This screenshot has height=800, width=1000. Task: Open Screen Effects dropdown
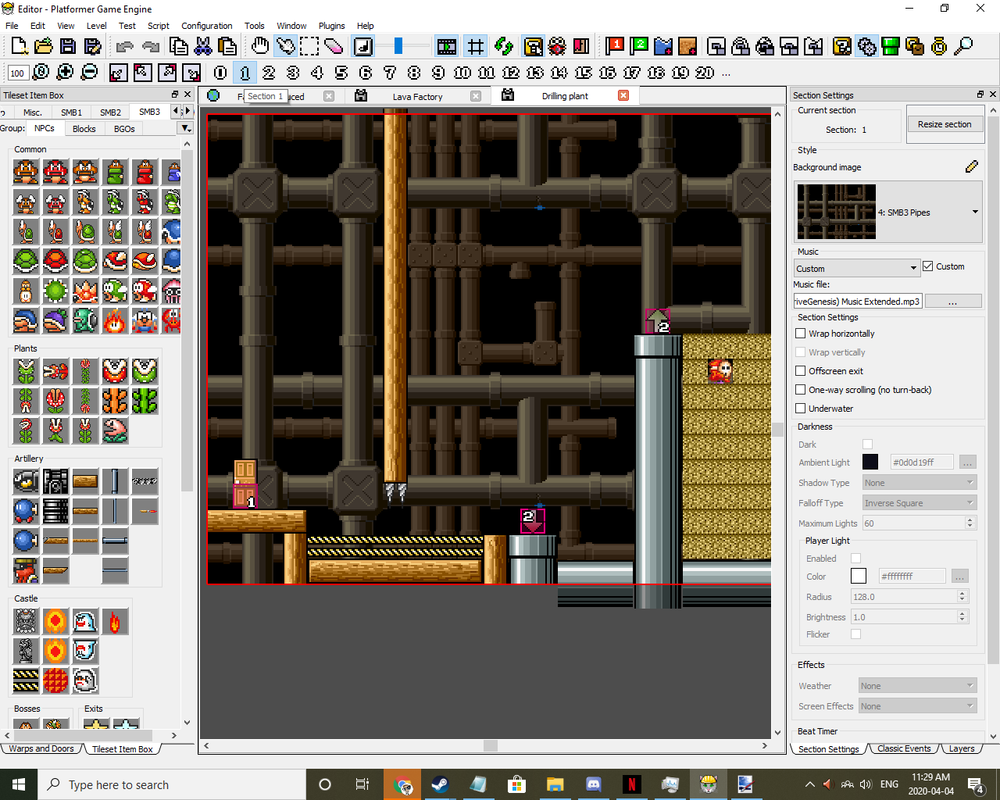point(917,706)
